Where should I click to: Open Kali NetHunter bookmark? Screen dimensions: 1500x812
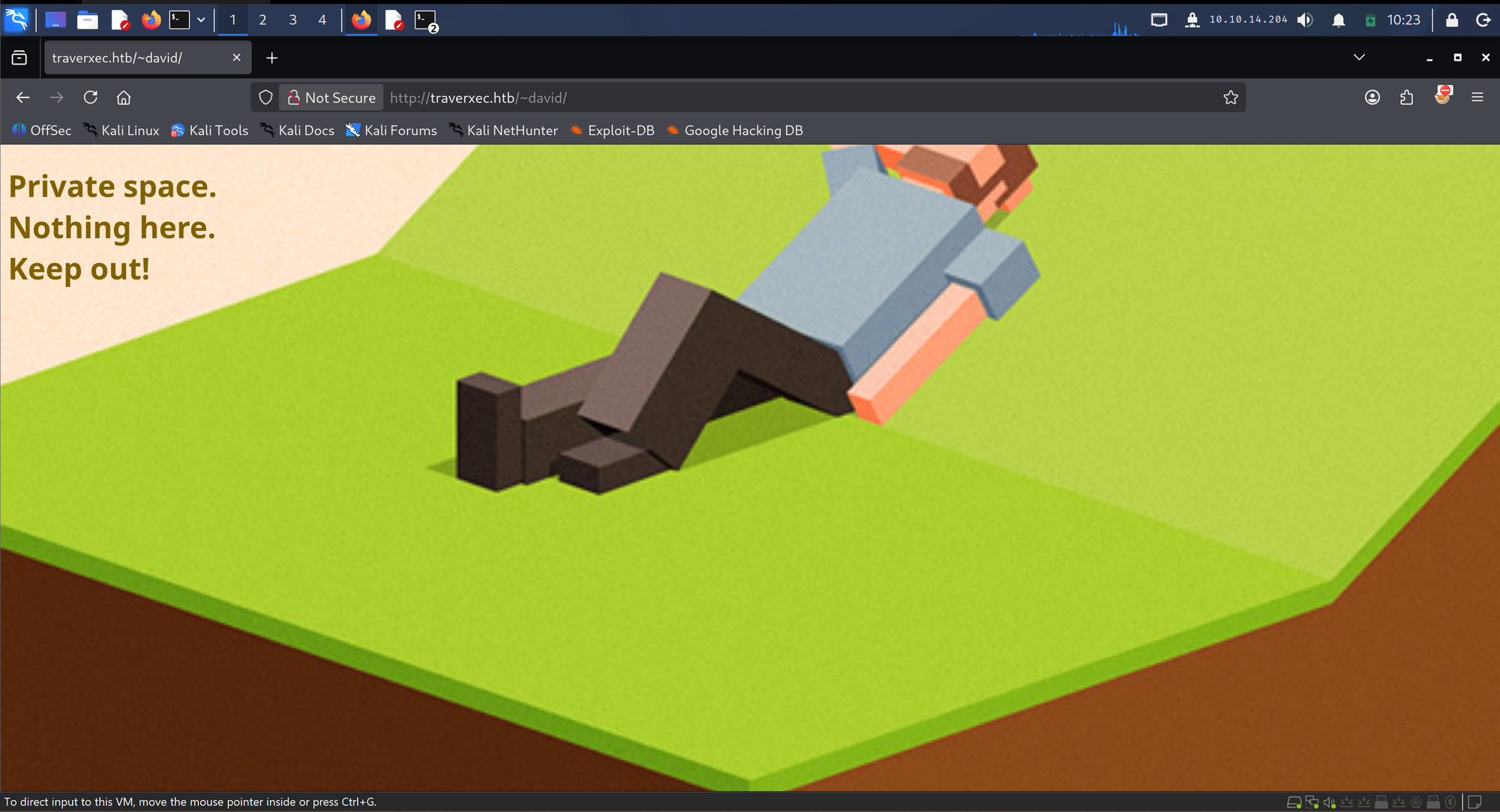(503, 130)
